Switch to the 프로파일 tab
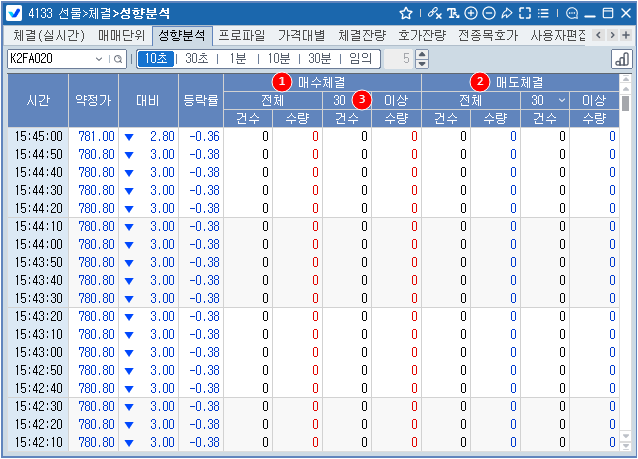 point(242,35)
